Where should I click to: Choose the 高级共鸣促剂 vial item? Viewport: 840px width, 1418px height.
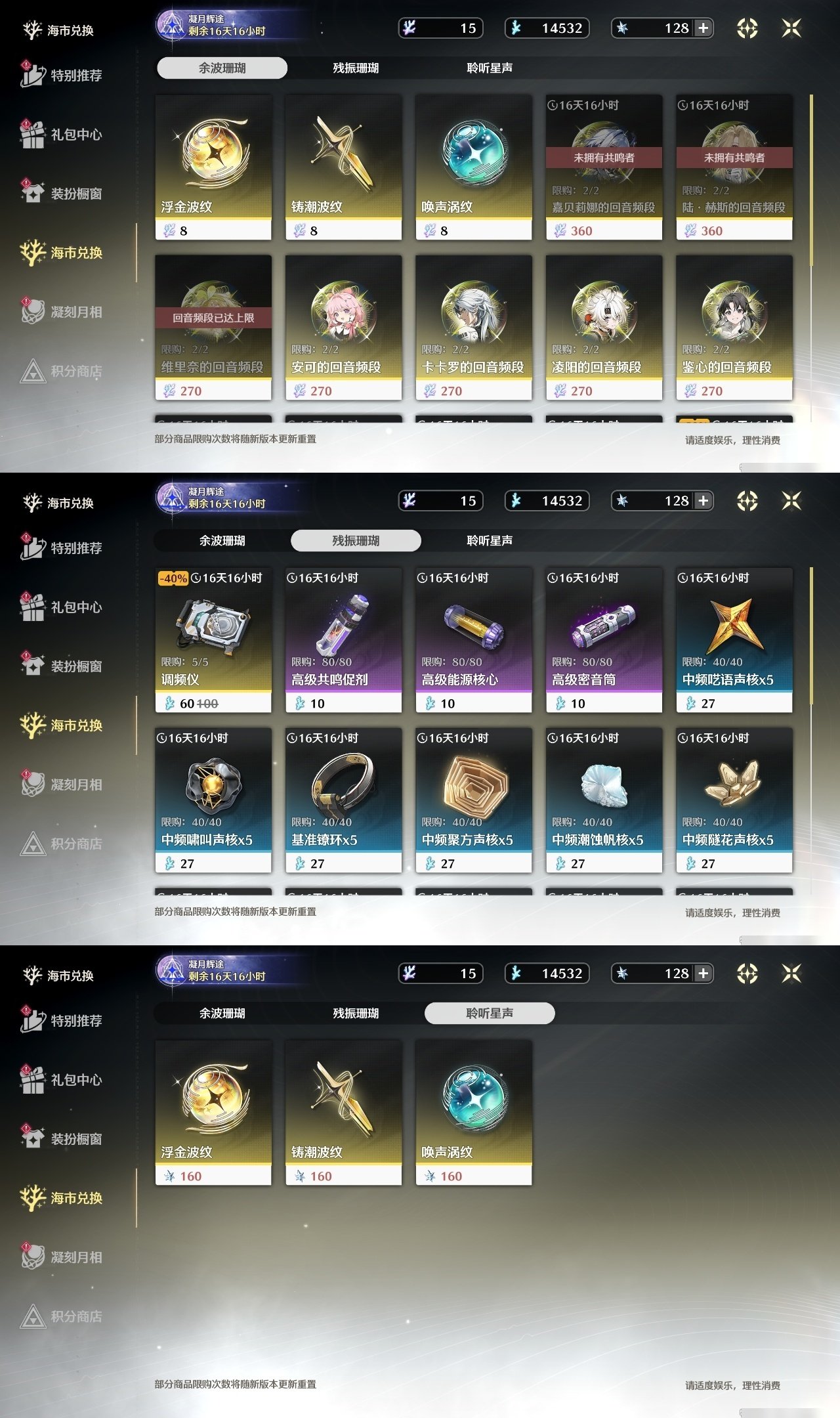tap(343, 640)
